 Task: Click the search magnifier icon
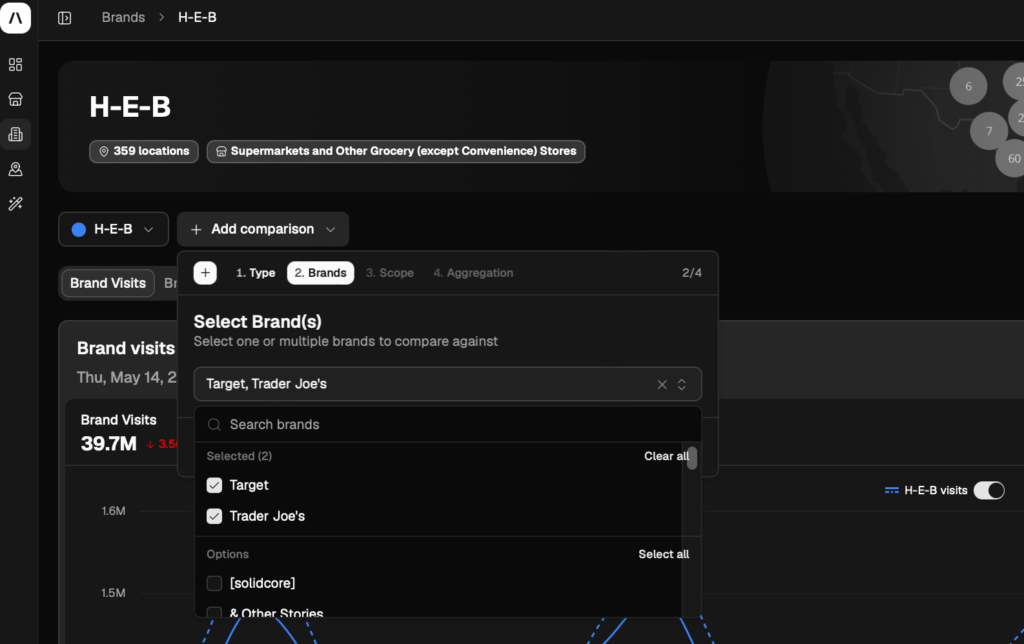tap(214, 425)
